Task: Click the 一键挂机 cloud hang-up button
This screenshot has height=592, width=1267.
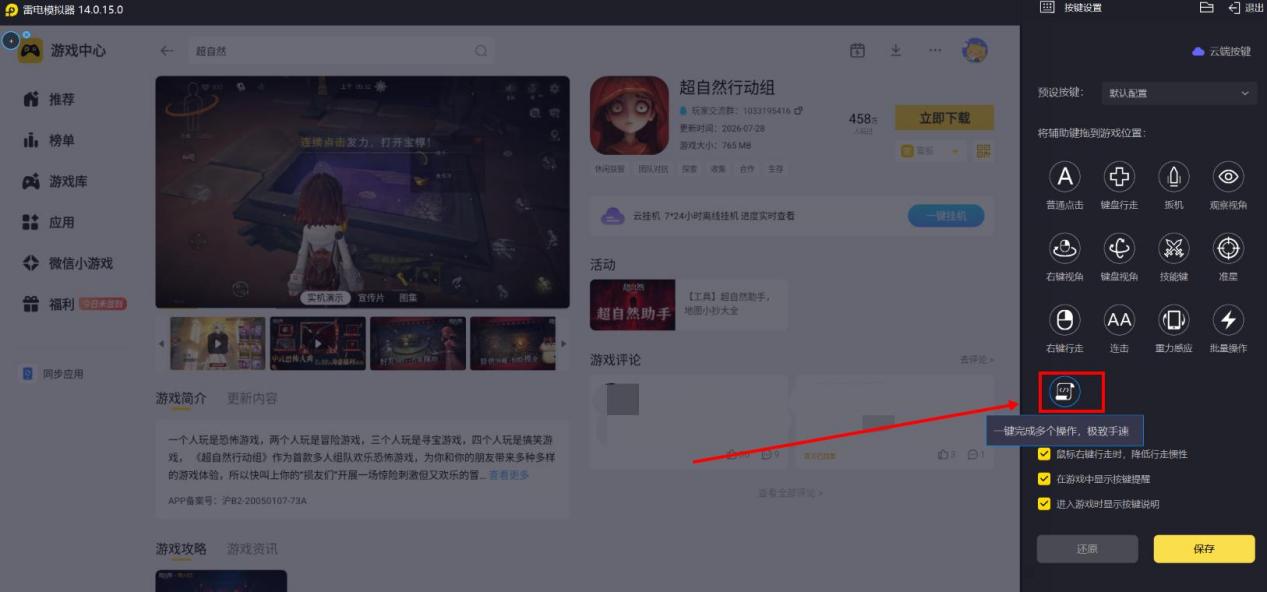Action: coord(945,216)
